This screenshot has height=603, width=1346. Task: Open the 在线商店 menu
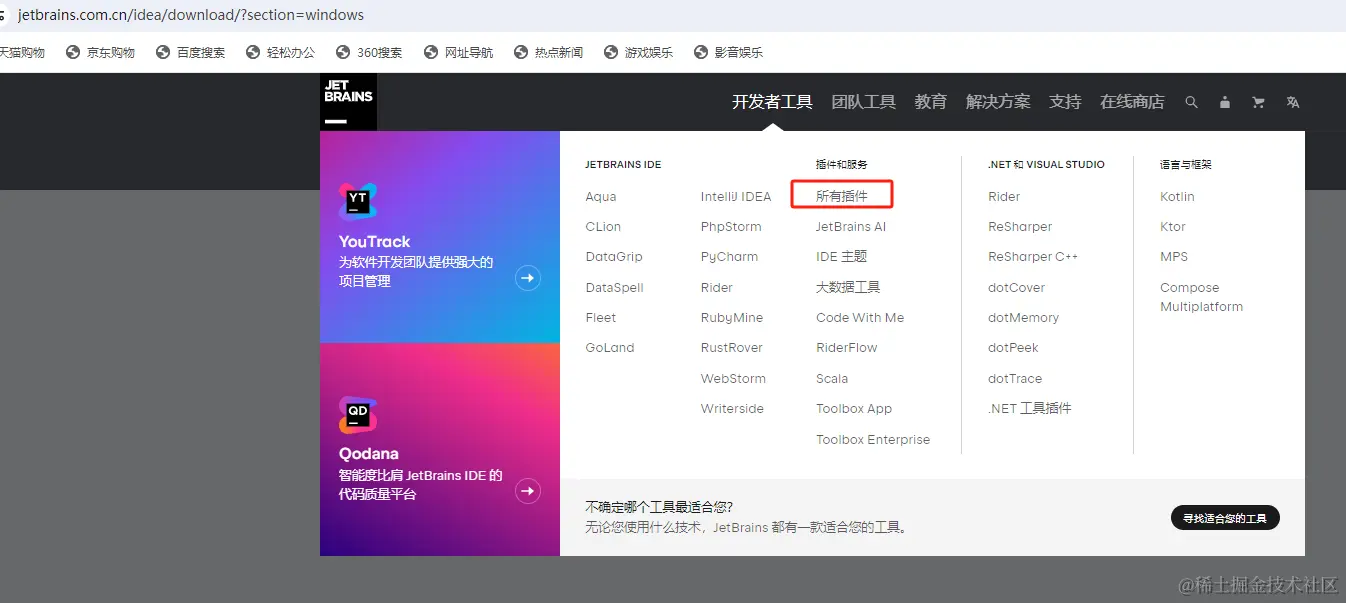(1132, 102)
